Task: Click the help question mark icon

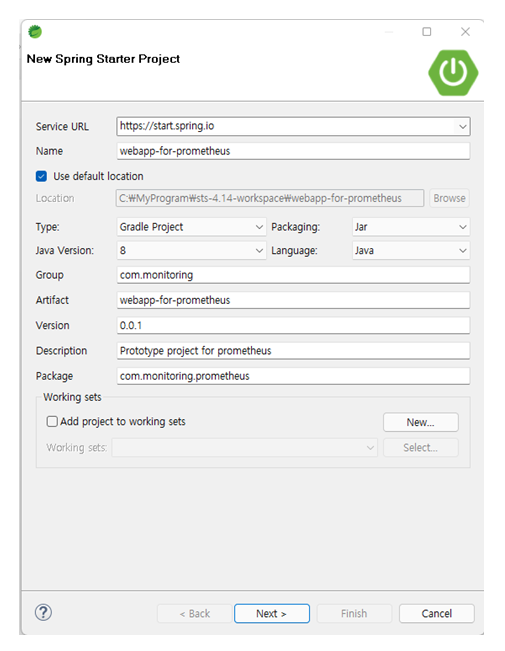Action: pos(43,612)
